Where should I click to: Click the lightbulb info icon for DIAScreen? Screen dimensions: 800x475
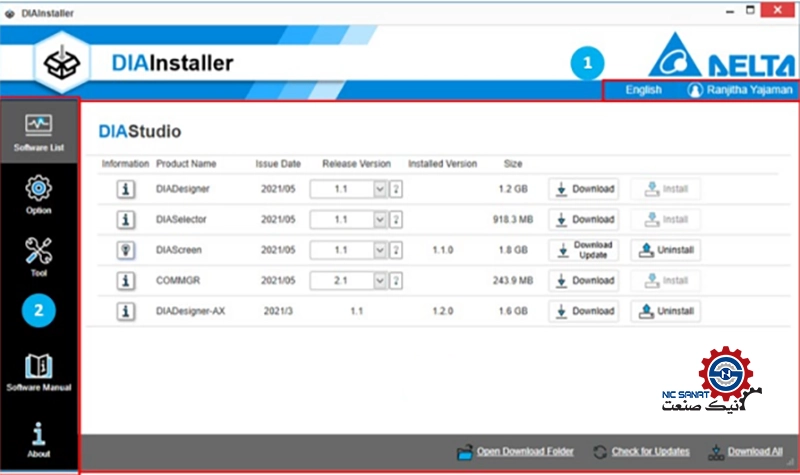[x=126, y=250]
